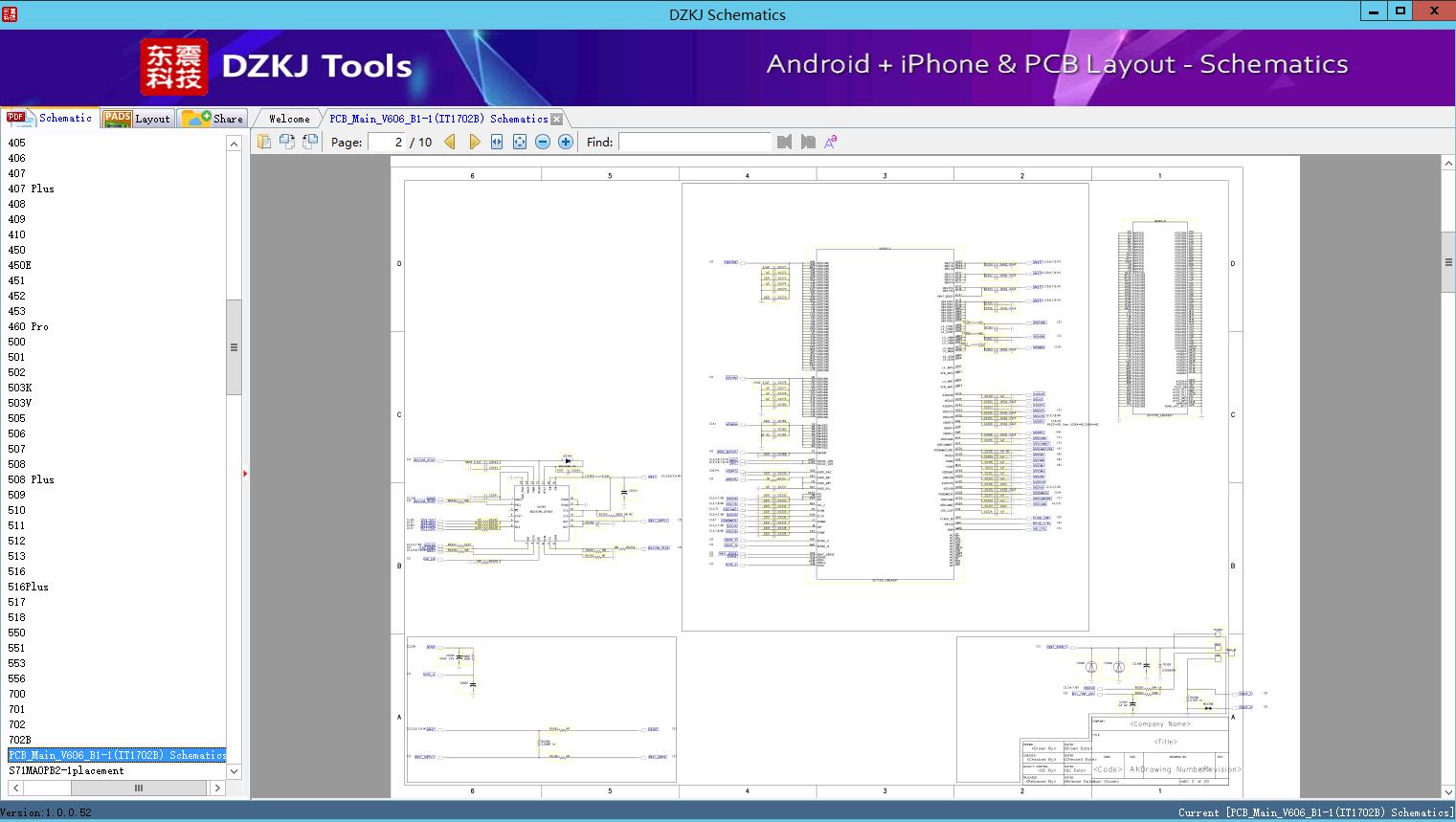Open the Welcome document tab

click(289, 119)
